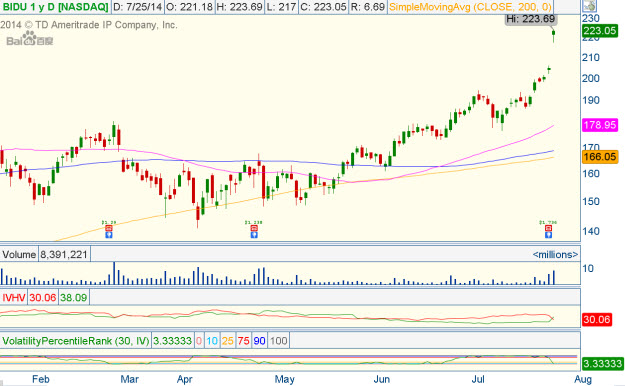
Task: Click the close price C: 223.05 in header
Action: 323,7
